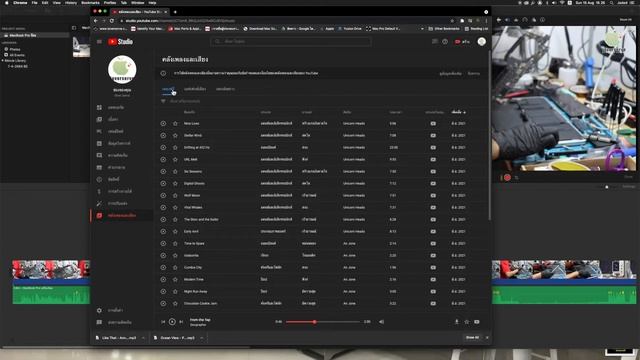The height and width of the screenshot is (360, 640).
Task: Open options for Like That mp3 download
Action: [143, 338]
